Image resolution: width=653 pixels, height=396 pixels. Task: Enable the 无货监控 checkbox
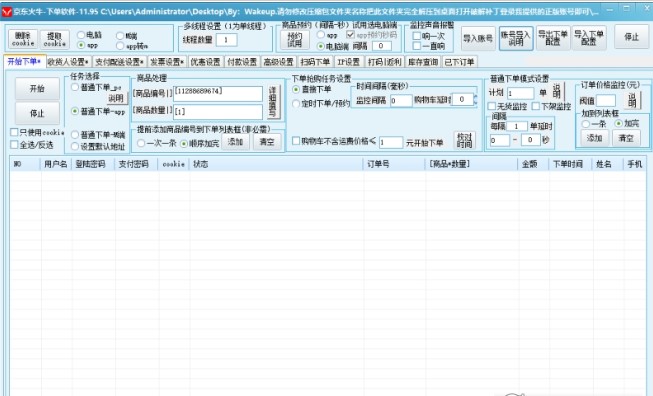(x=492, y=107)
